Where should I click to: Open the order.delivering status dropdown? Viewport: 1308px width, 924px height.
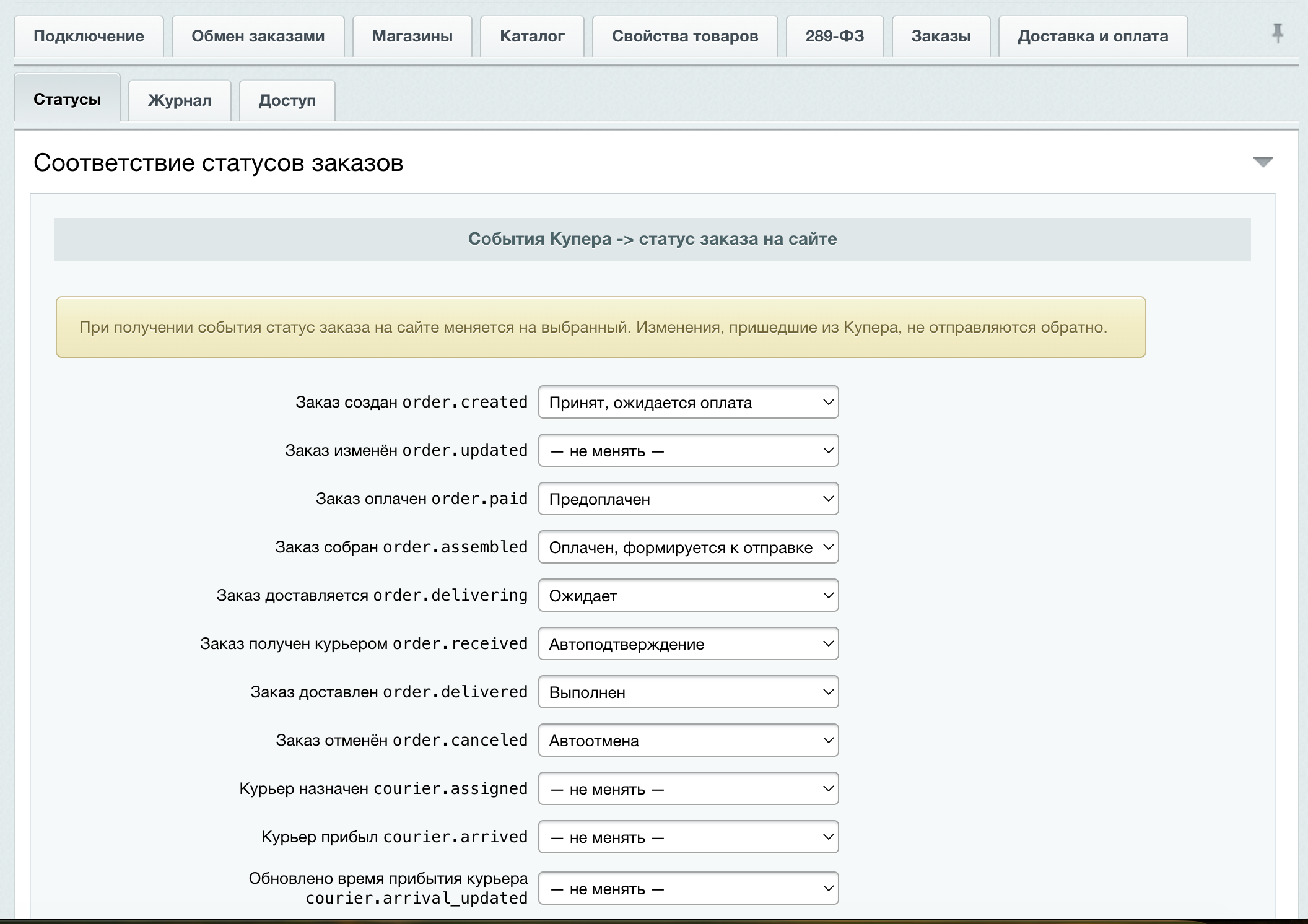pyautogui.click(x=689, y=596)
